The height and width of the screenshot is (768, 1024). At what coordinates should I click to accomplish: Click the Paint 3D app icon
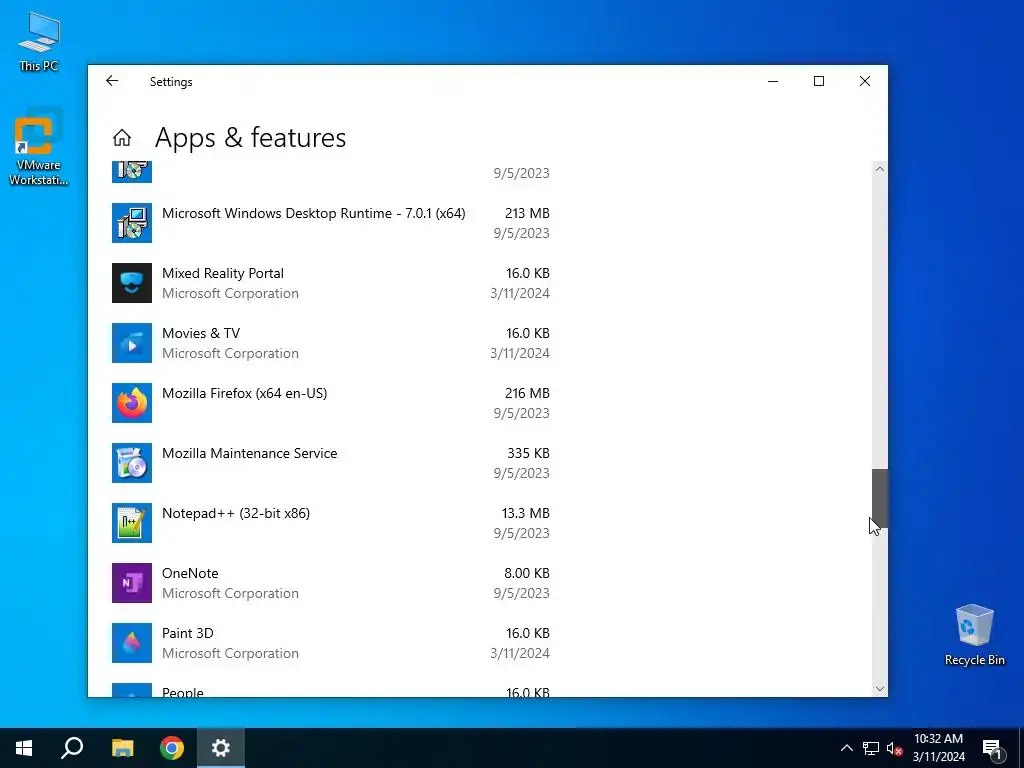pyautogui.click(x=132, y=643)
